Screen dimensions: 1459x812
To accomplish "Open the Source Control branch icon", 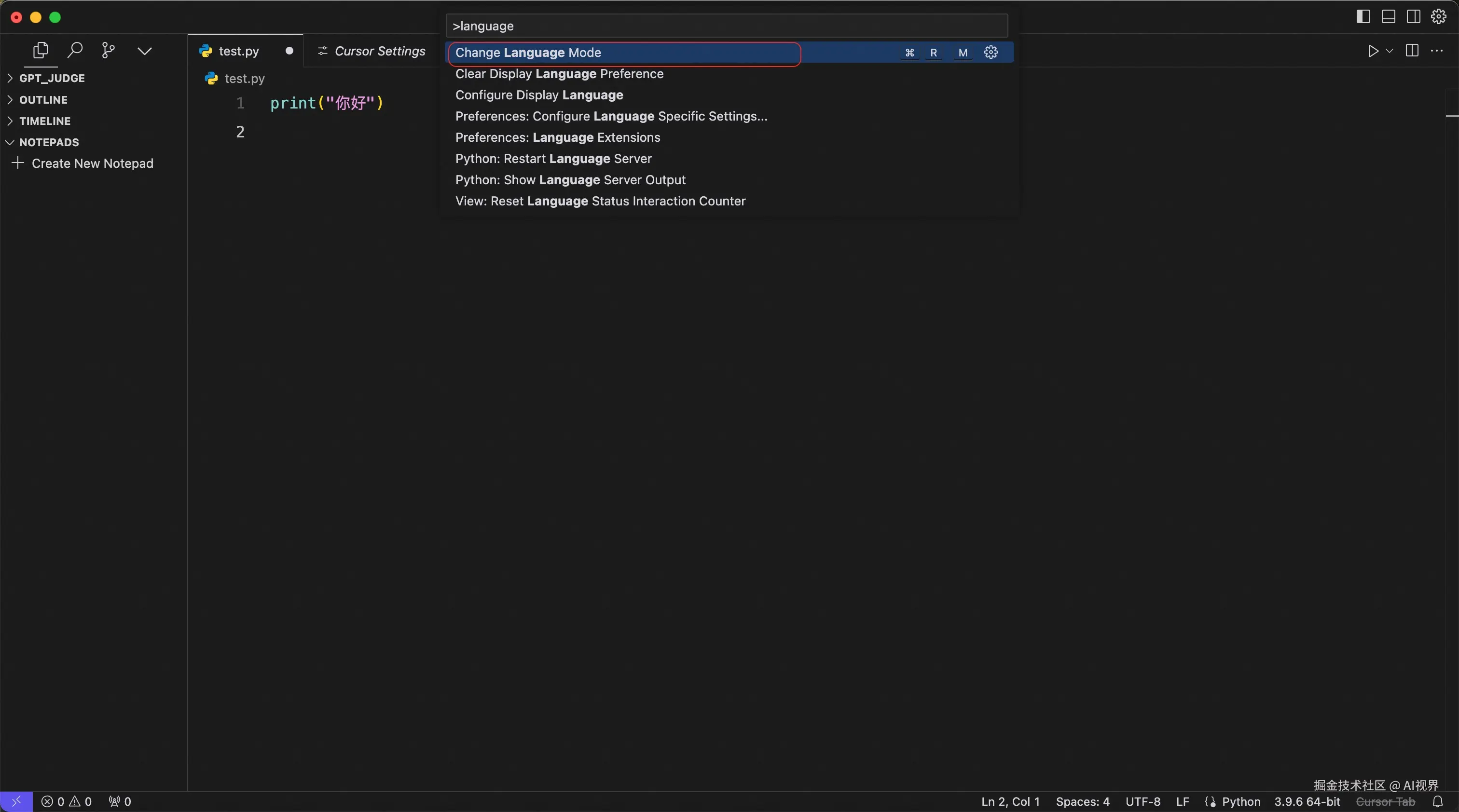I will tap(108, 50).
